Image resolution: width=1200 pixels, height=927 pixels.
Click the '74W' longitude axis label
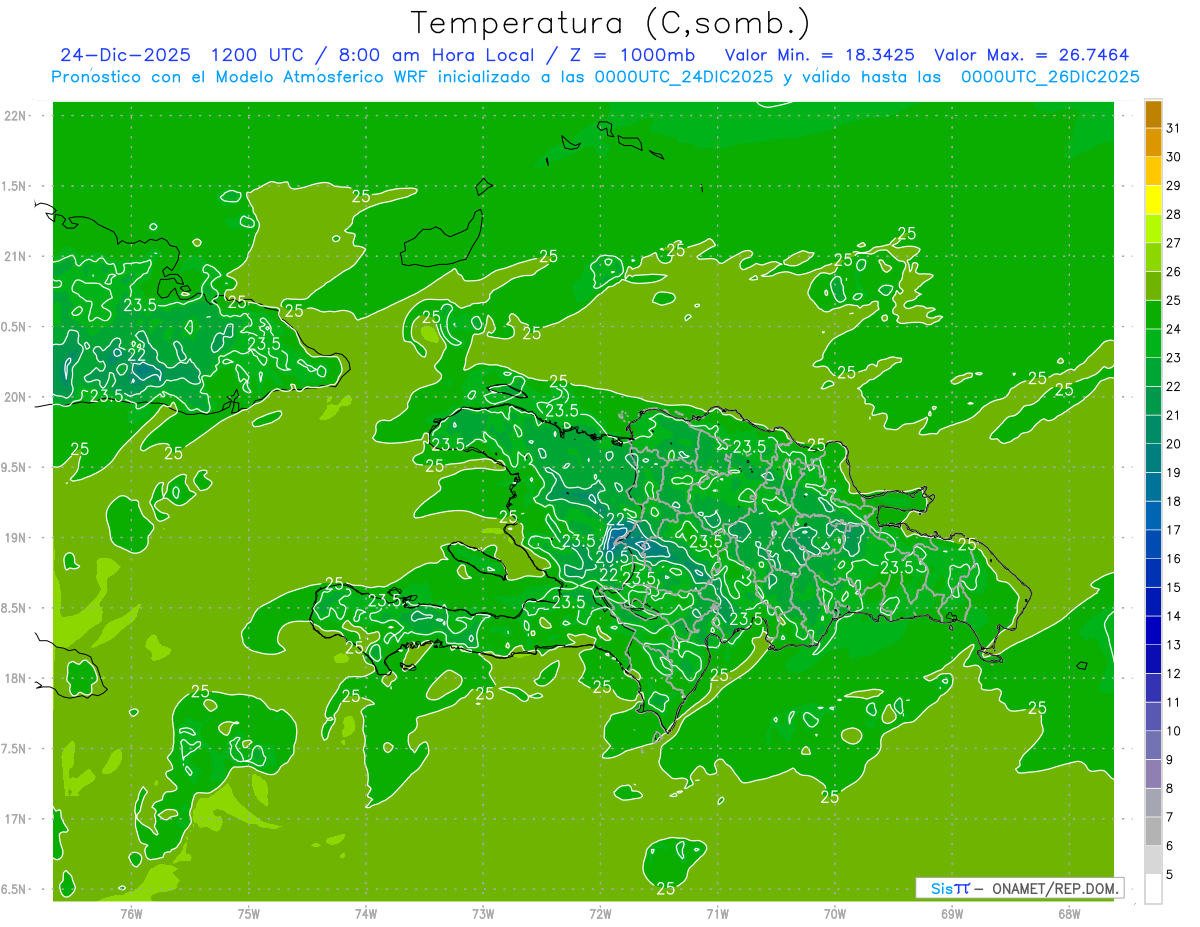click(x=366, y=913)
